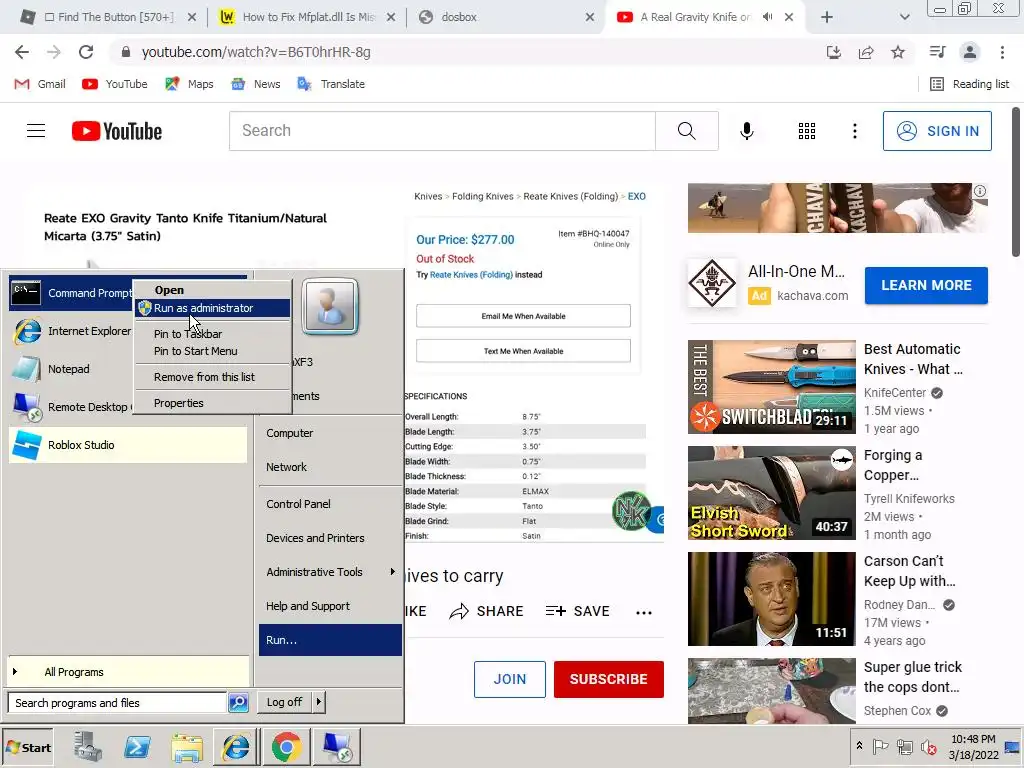
Task: Click LEARN MORE ad button
Action: pyautogui.click(x=926, y=285)
